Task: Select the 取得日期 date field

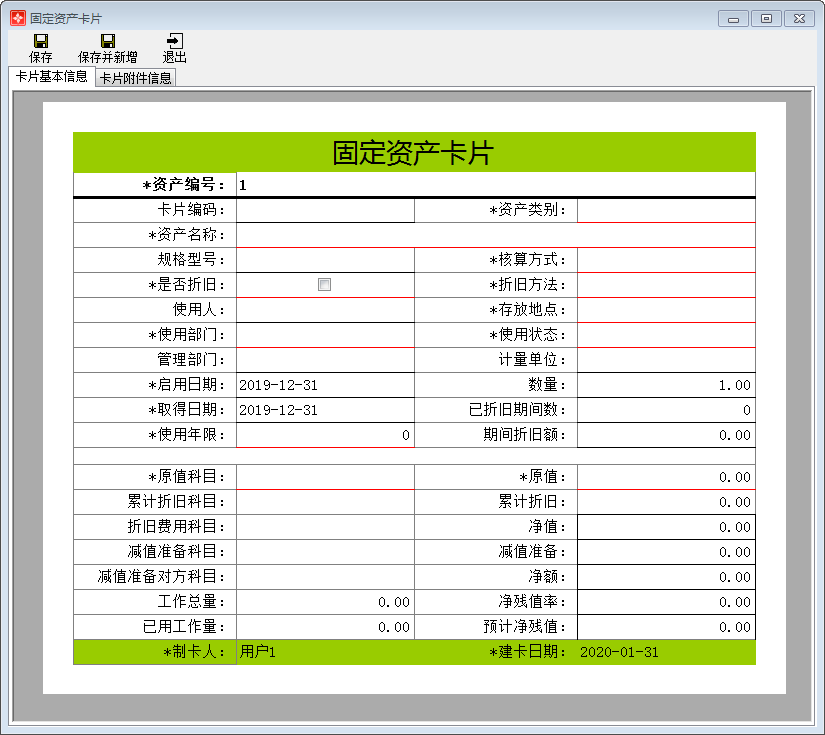Action: (x=324, y=409)
